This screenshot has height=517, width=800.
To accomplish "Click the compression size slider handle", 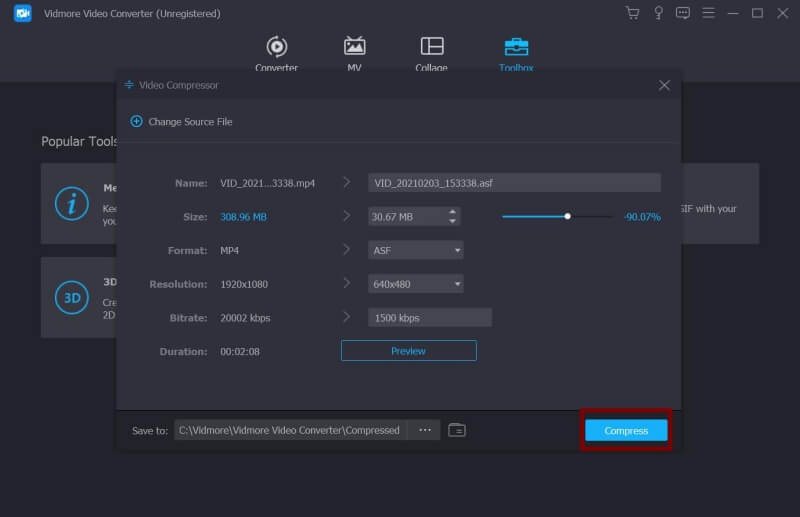I will 567,216.
